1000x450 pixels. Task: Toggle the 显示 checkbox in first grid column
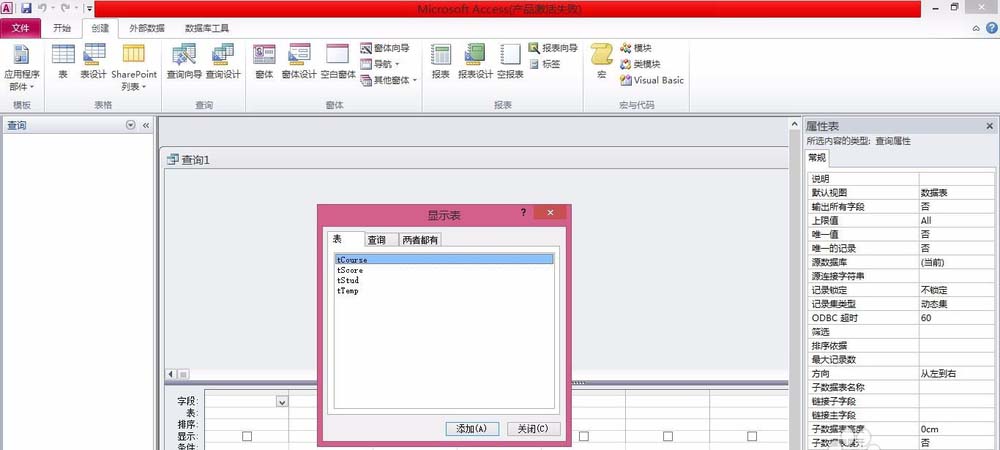coord(247,436)
